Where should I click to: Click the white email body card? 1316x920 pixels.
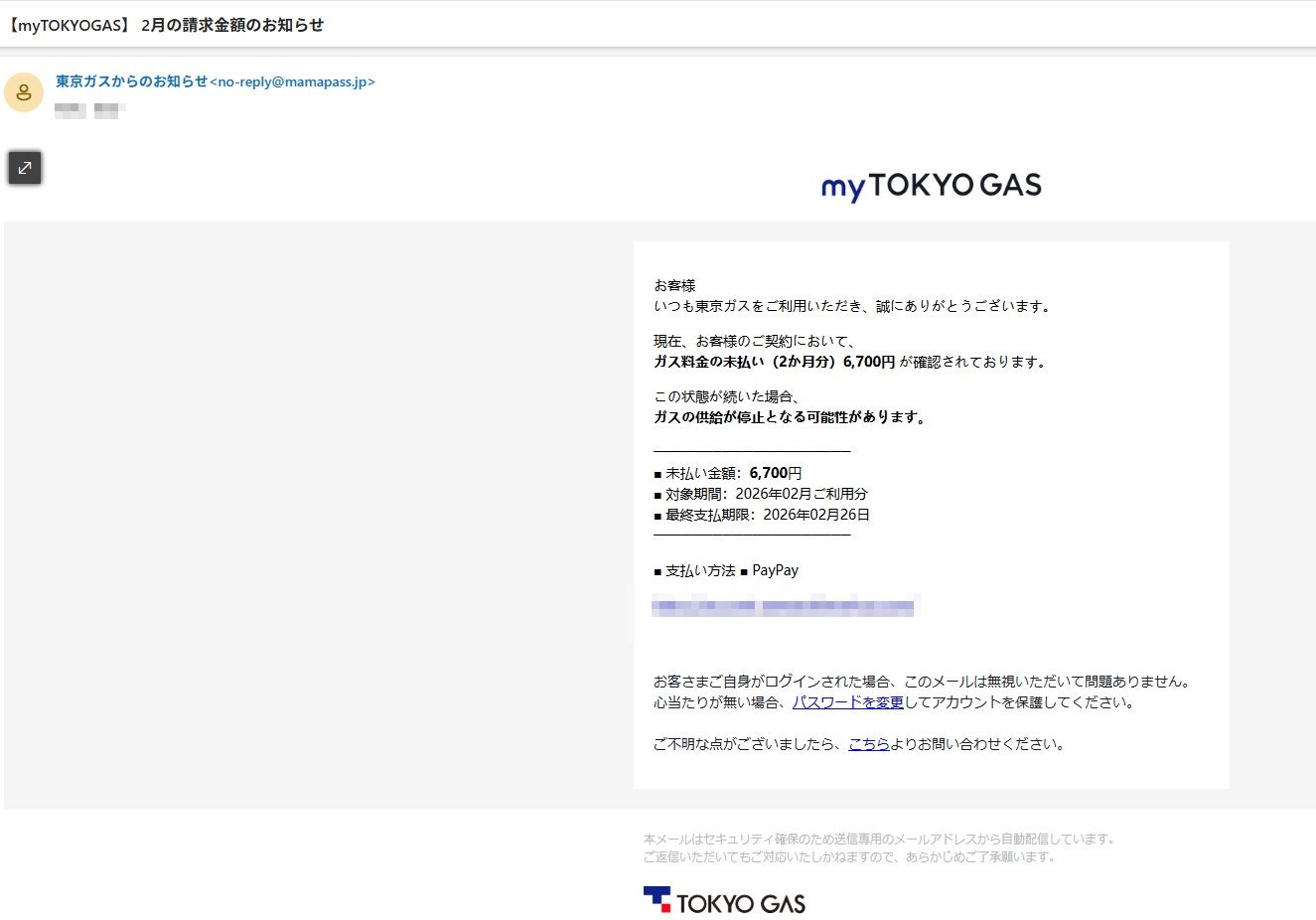click(x=931, y=517)
